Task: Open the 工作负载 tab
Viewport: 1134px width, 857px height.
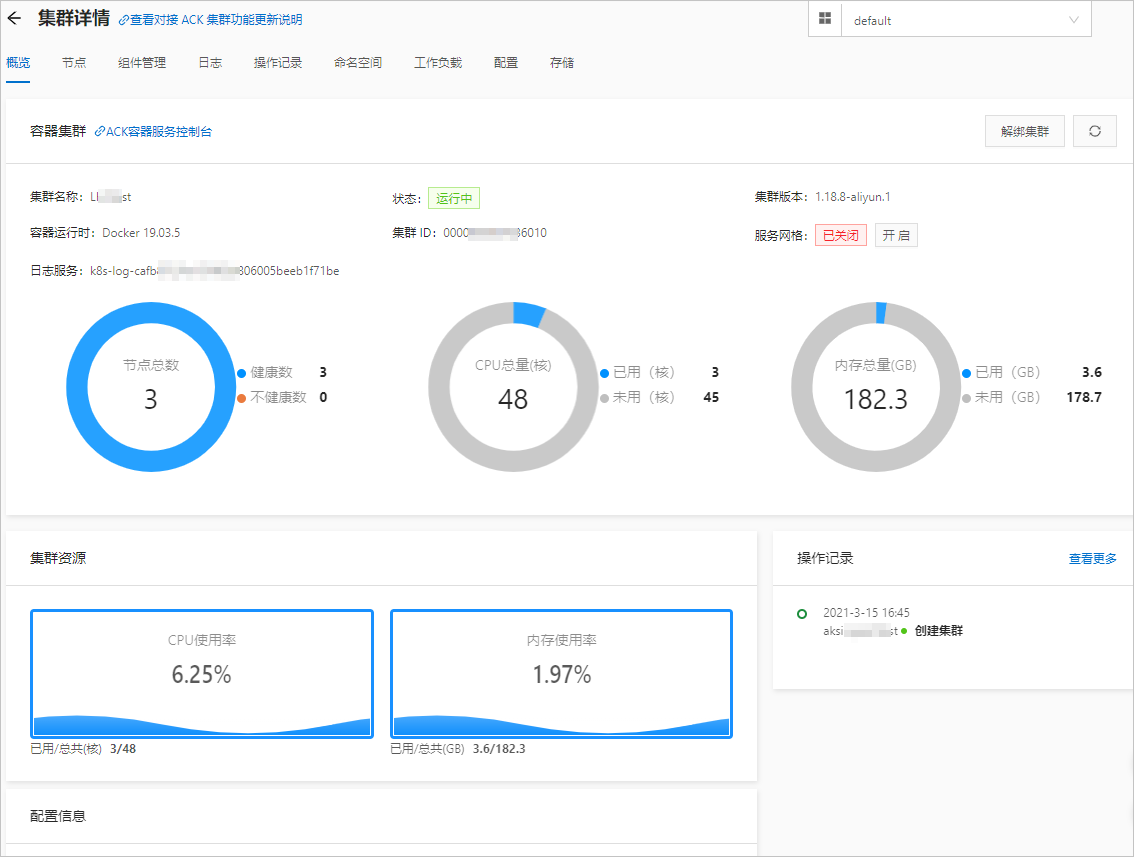Action: (x=438, y=63)
